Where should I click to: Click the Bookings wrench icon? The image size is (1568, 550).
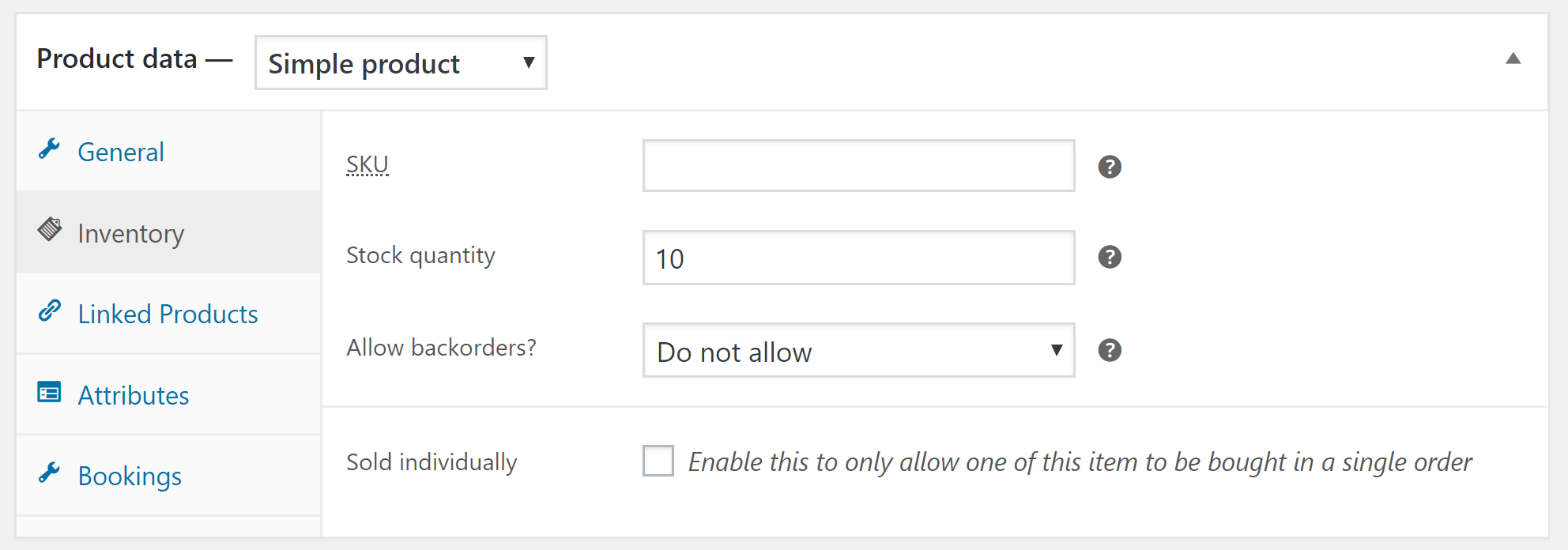click(49, 473)
